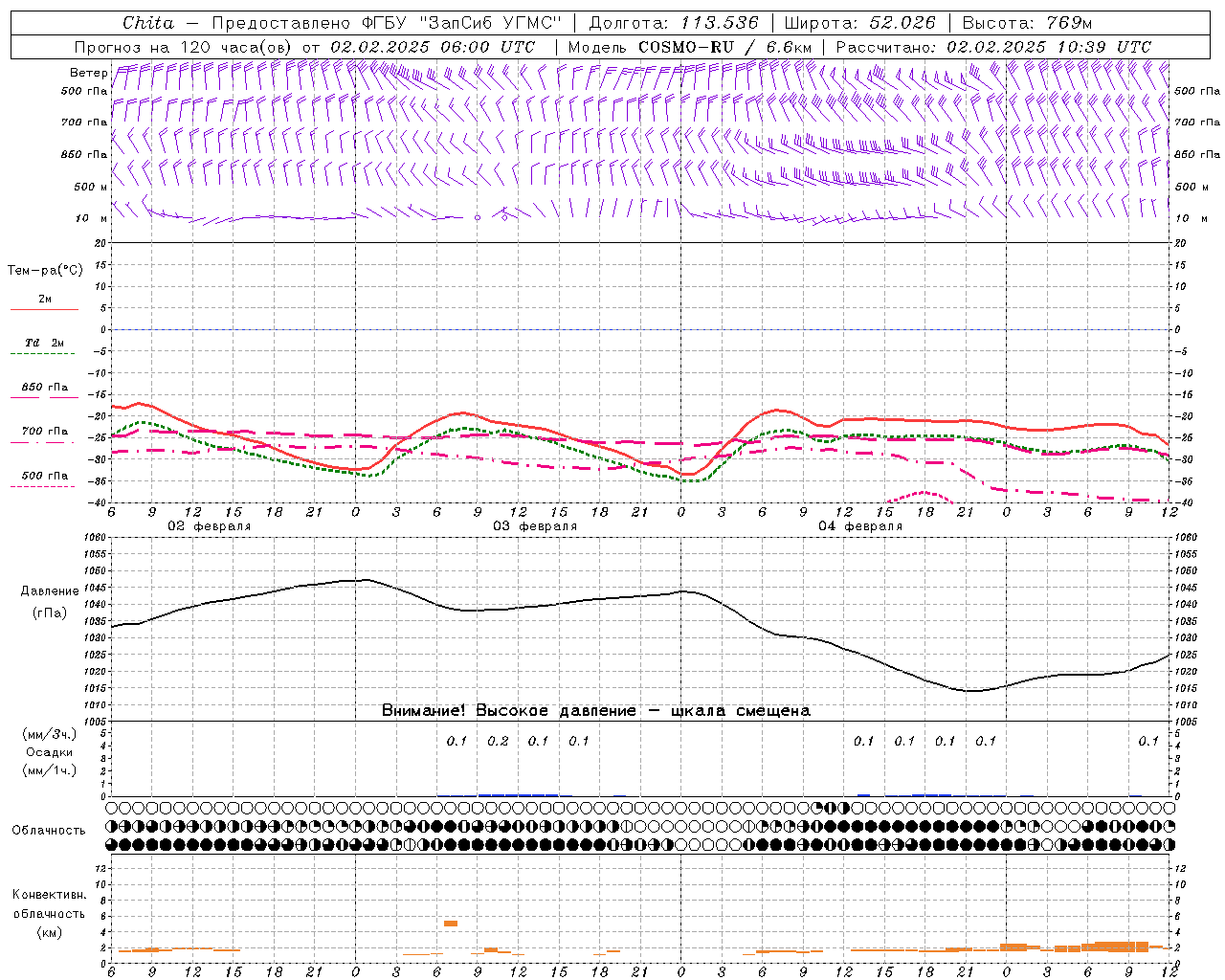This screenshot has width=1225, height=980.
Task: Select the "Долгота: 113.536" header value
Action: point(674,23)
